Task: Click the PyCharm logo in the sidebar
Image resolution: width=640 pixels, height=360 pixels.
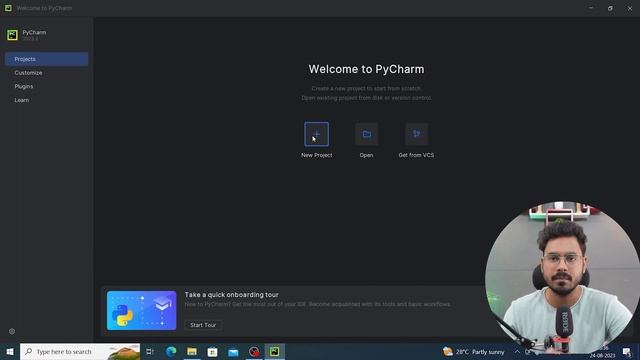Action: click(12, 35)
